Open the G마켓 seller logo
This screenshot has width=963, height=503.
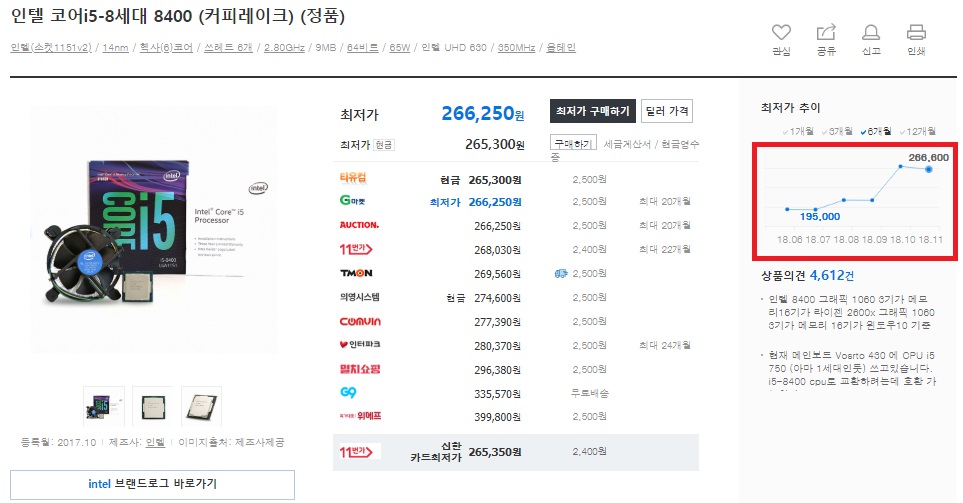(353, 201)
